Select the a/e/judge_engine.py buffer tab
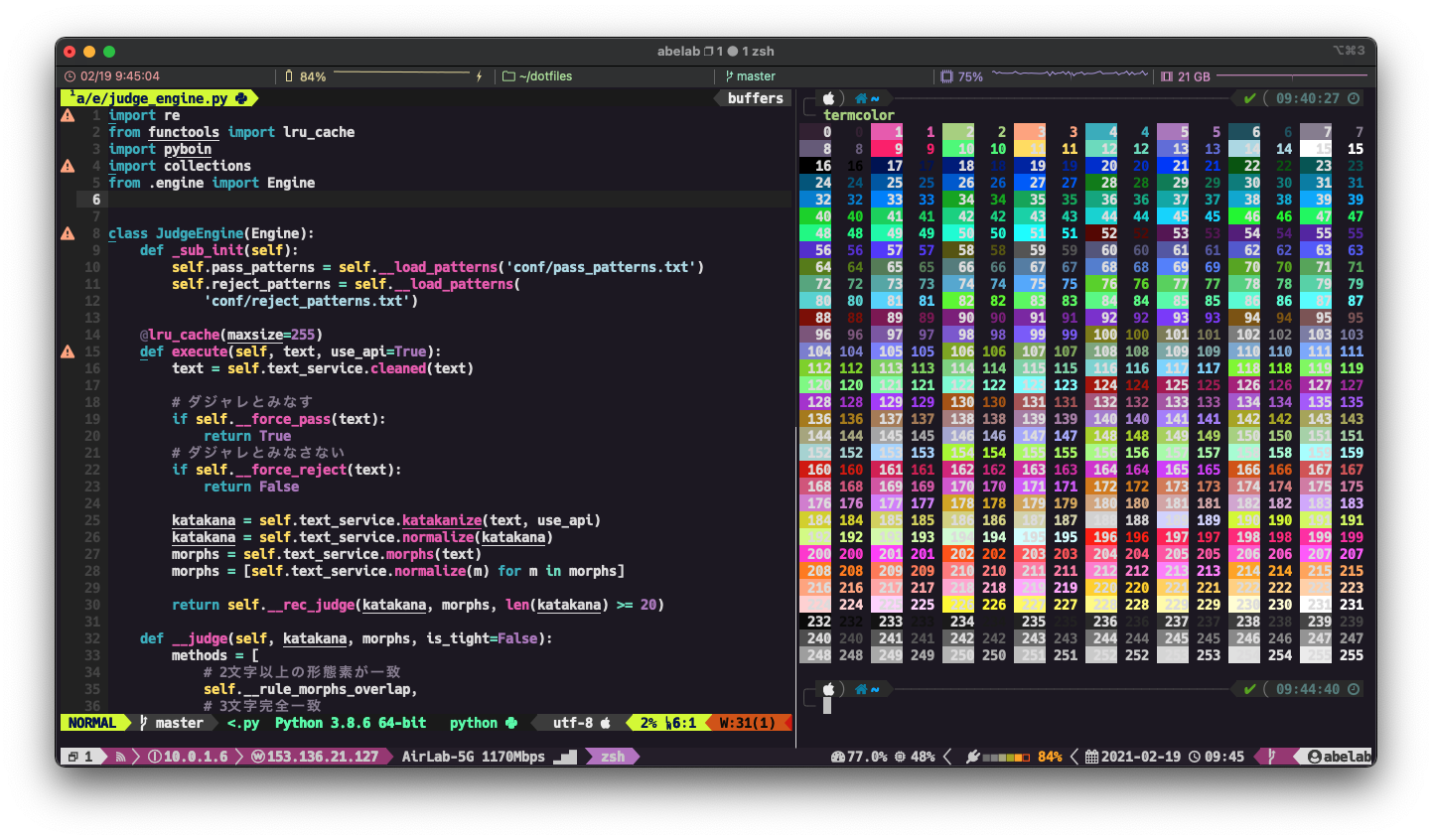Image resolution: width=1432 pixels, height=840 pixels. [152, 98]
